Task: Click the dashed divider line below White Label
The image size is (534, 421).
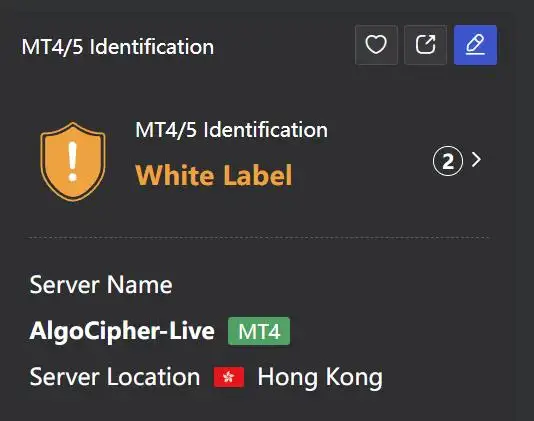Action: click(259, 237)
